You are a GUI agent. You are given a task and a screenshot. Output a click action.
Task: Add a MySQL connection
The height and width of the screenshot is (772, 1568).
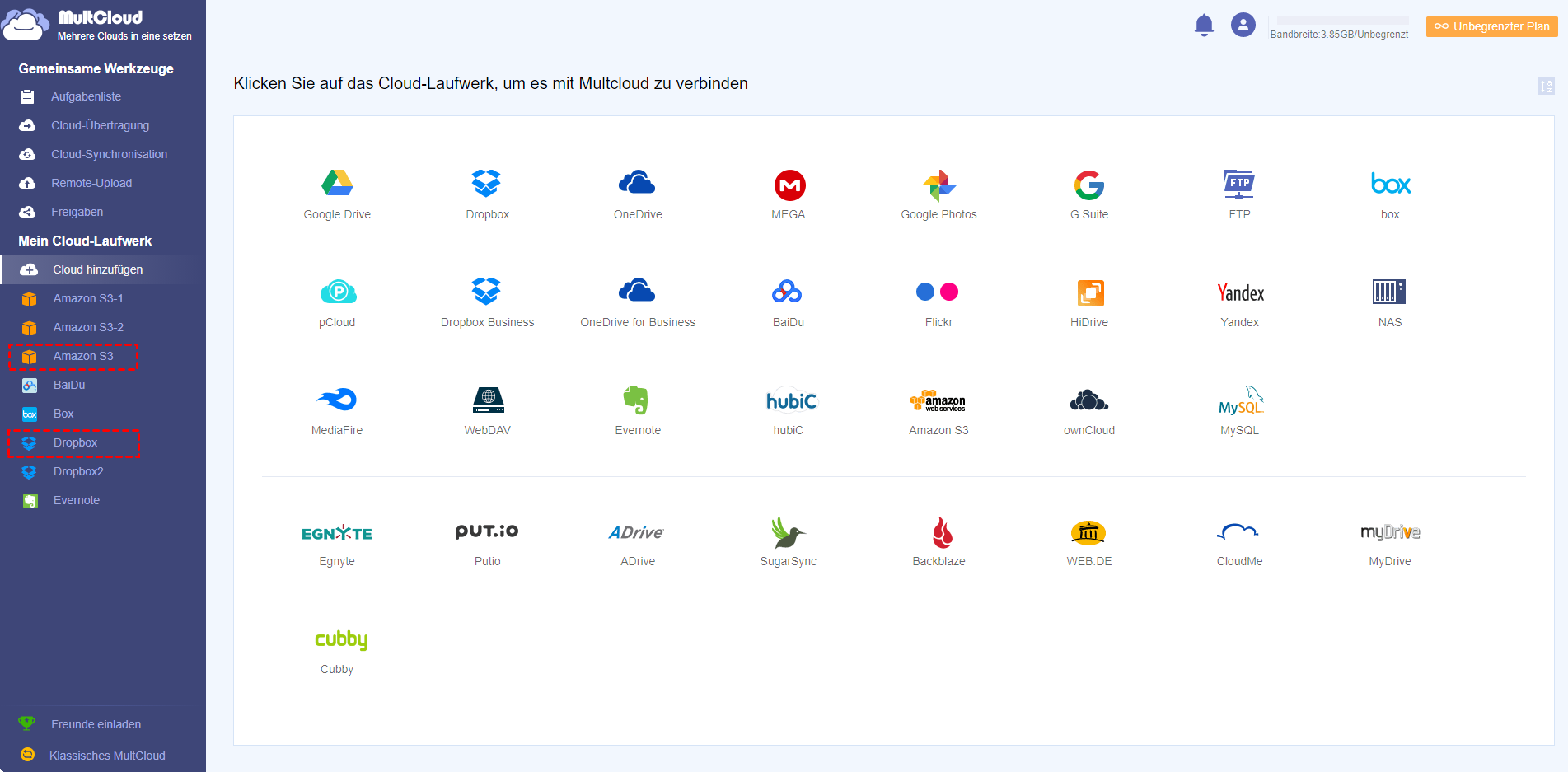click(1239, 410)
